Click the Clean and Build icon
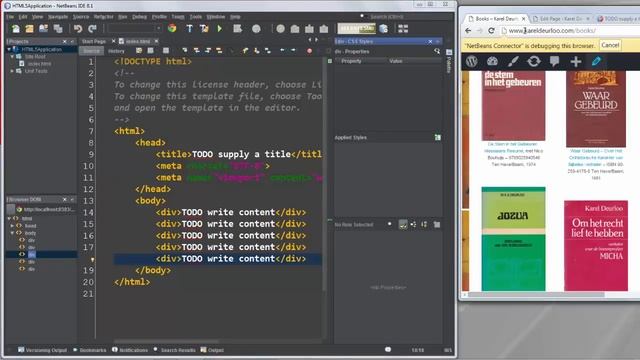The height and width of the screenshot is (360, 640). tap(204, 29)
